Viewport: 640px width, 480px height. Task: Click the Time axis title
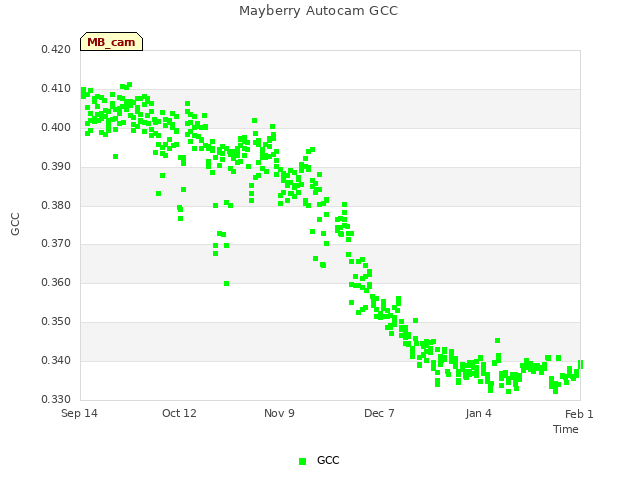pos(566,429)
